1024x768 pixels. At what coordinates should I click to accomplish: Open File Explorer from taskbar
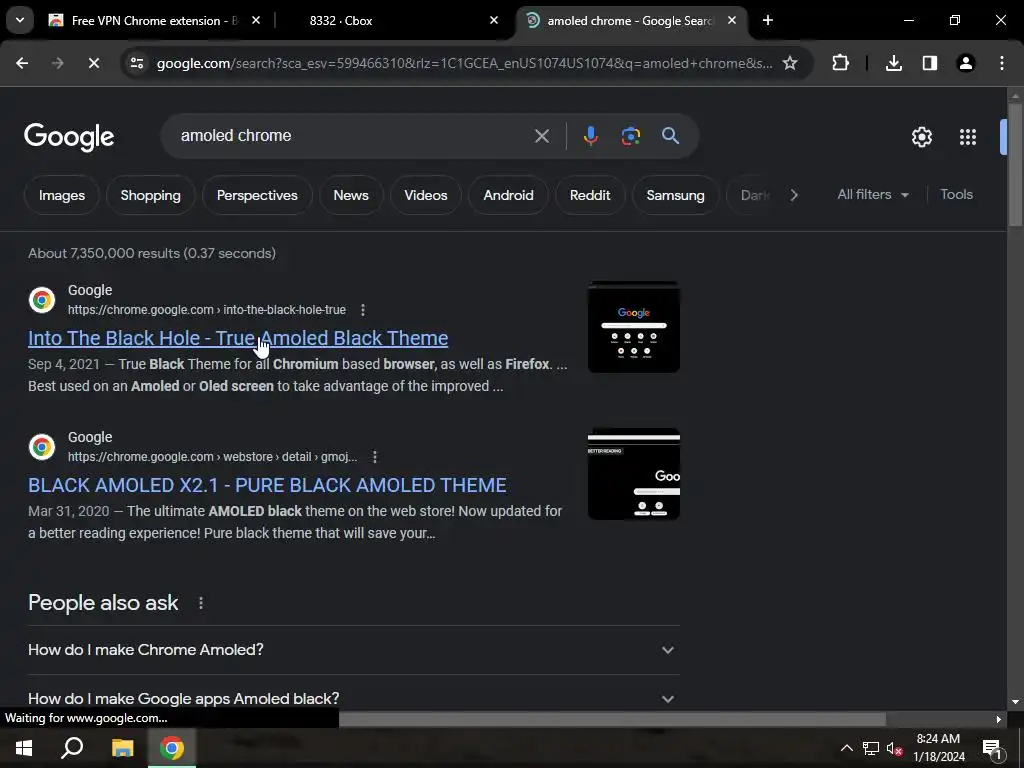click(122, 748)
